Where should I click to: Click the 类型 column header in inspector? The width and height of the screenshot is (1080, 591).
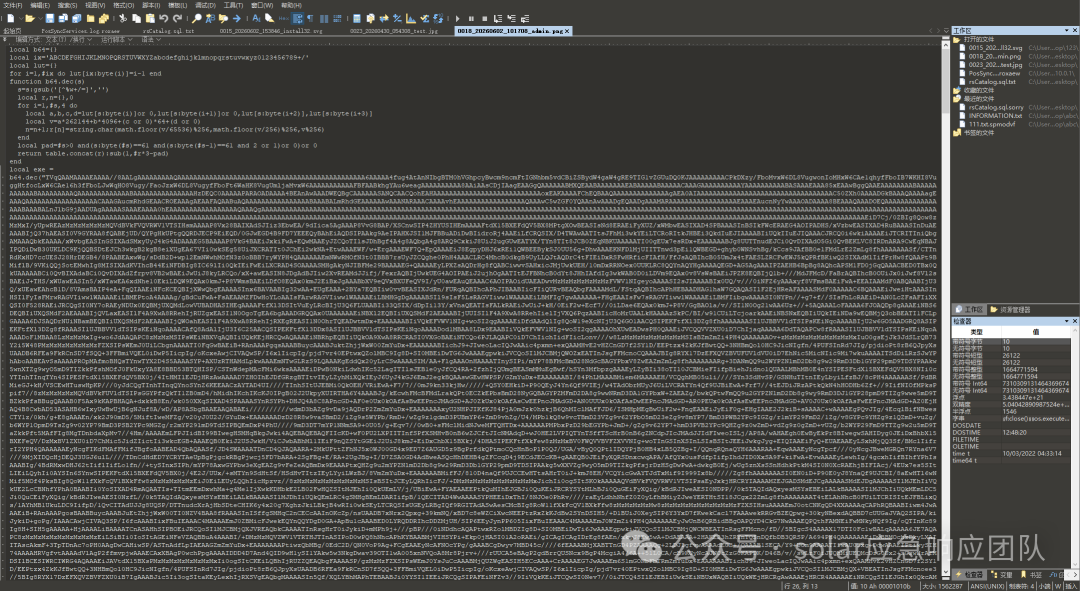(977, 332)
